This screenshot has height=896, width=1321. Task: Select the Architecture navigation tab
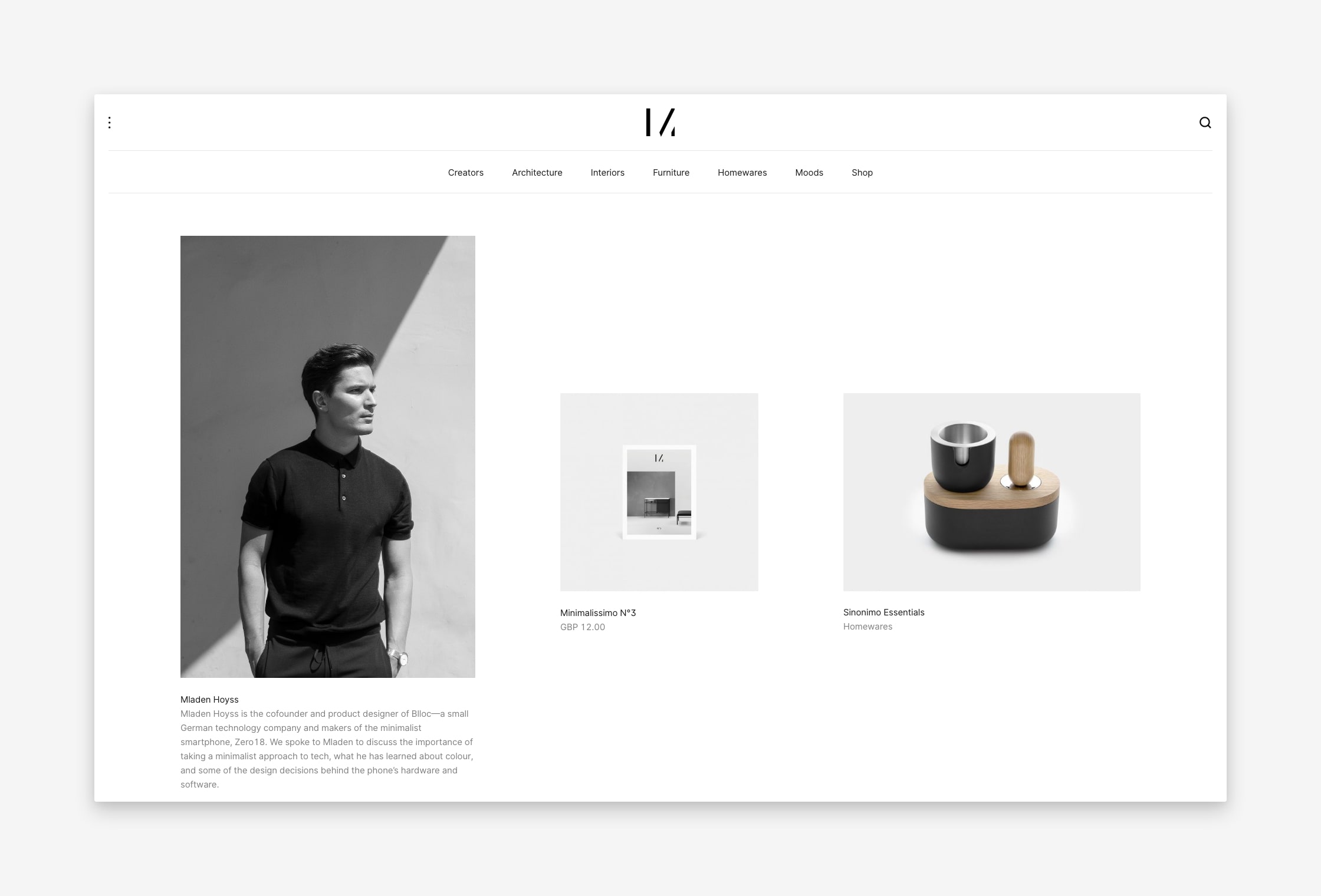[536, 172]
